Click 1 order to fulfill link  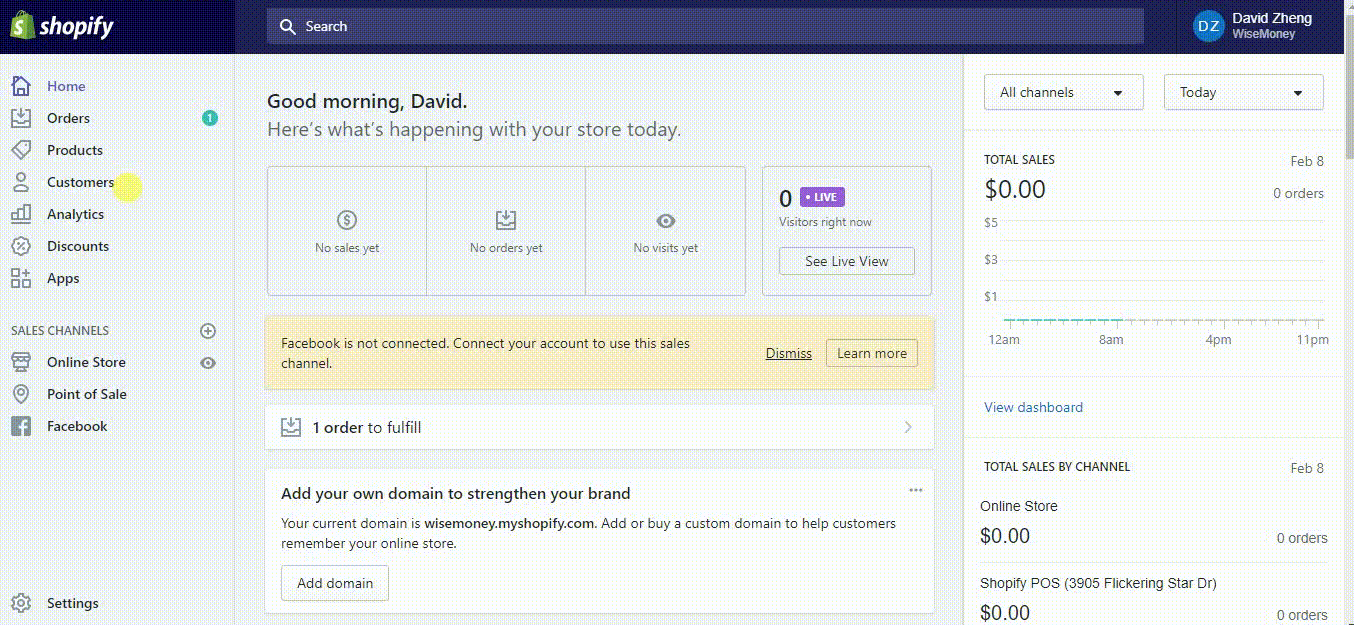[x=367, y=427]
